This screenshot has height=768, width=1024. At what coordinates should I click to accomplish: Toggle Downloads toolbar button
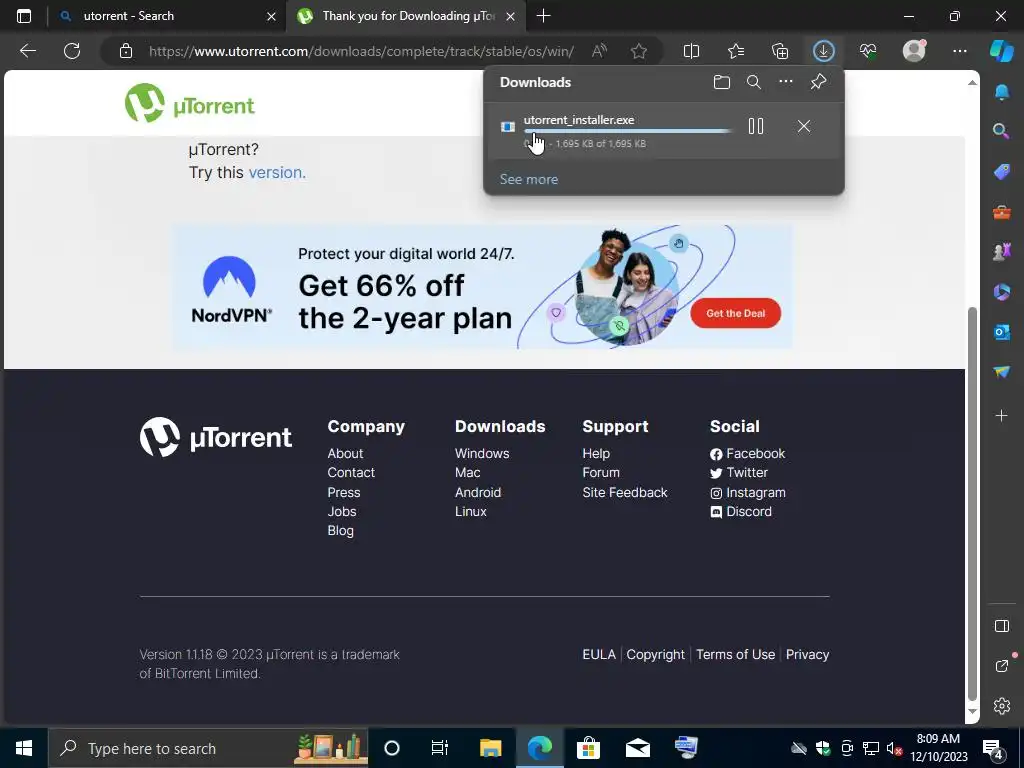[824, 51]
